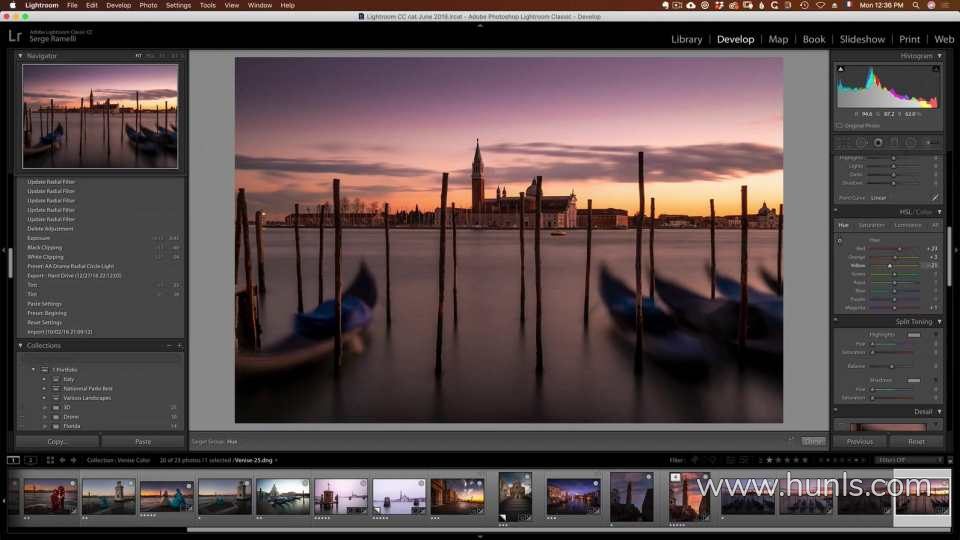This screenshot has height=540, width=960.
Task: Select the Exposure history step
Action: [x=38, y=238]
